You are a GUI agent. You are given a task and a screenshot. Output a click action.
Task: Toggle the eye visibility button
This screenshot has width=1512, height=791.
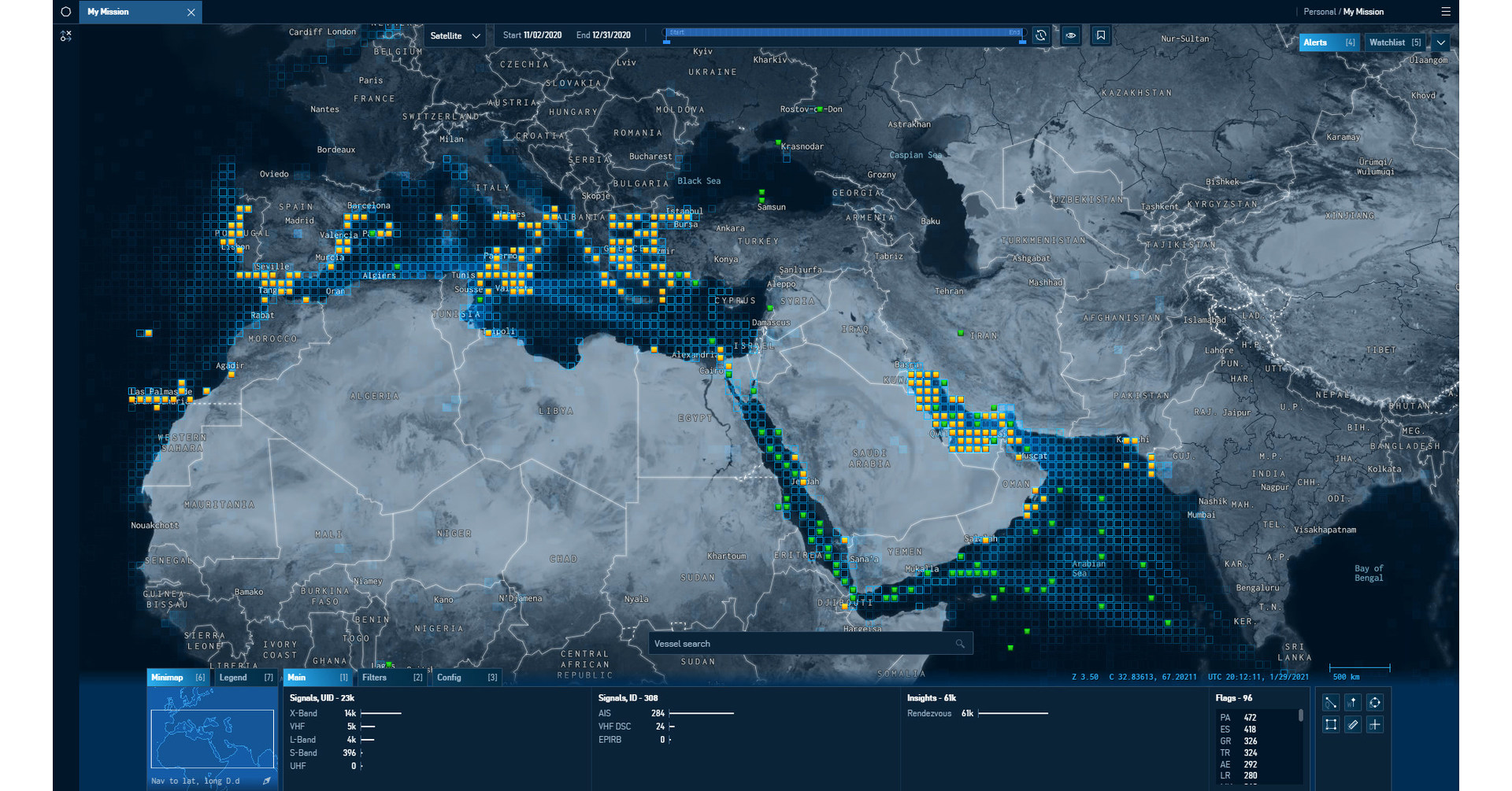(1070, 35)
